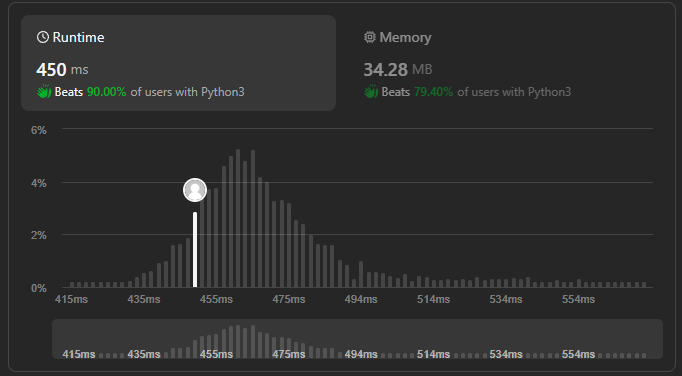The height and width of the screenshot is (376, 682).
Task: Select the Runtime stats card
Action: (x=178, y=63)
